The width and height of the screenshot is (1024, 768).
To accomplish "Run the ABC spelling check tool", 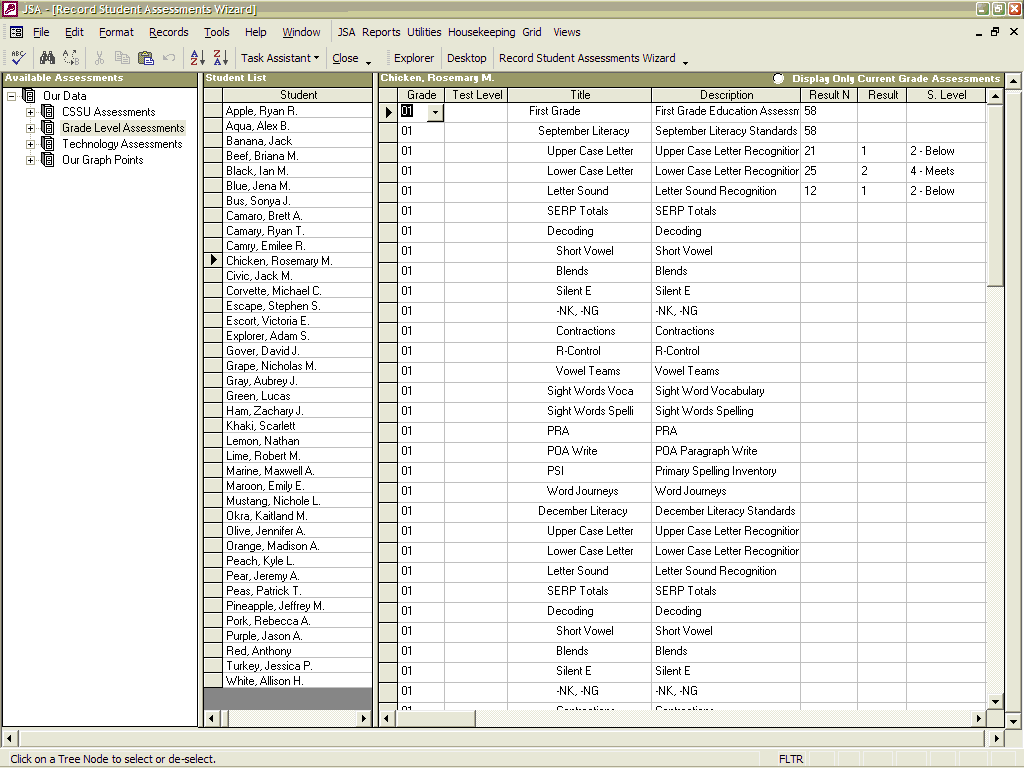I will pos(18,58).
